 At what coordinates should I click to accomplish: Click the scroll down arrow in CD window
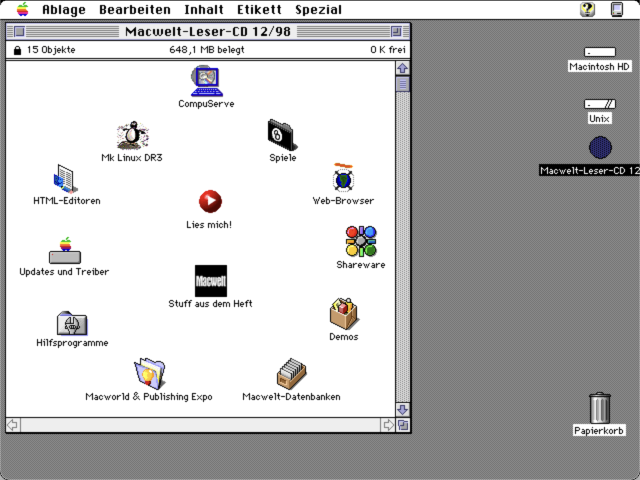click(x=402, y=409)
